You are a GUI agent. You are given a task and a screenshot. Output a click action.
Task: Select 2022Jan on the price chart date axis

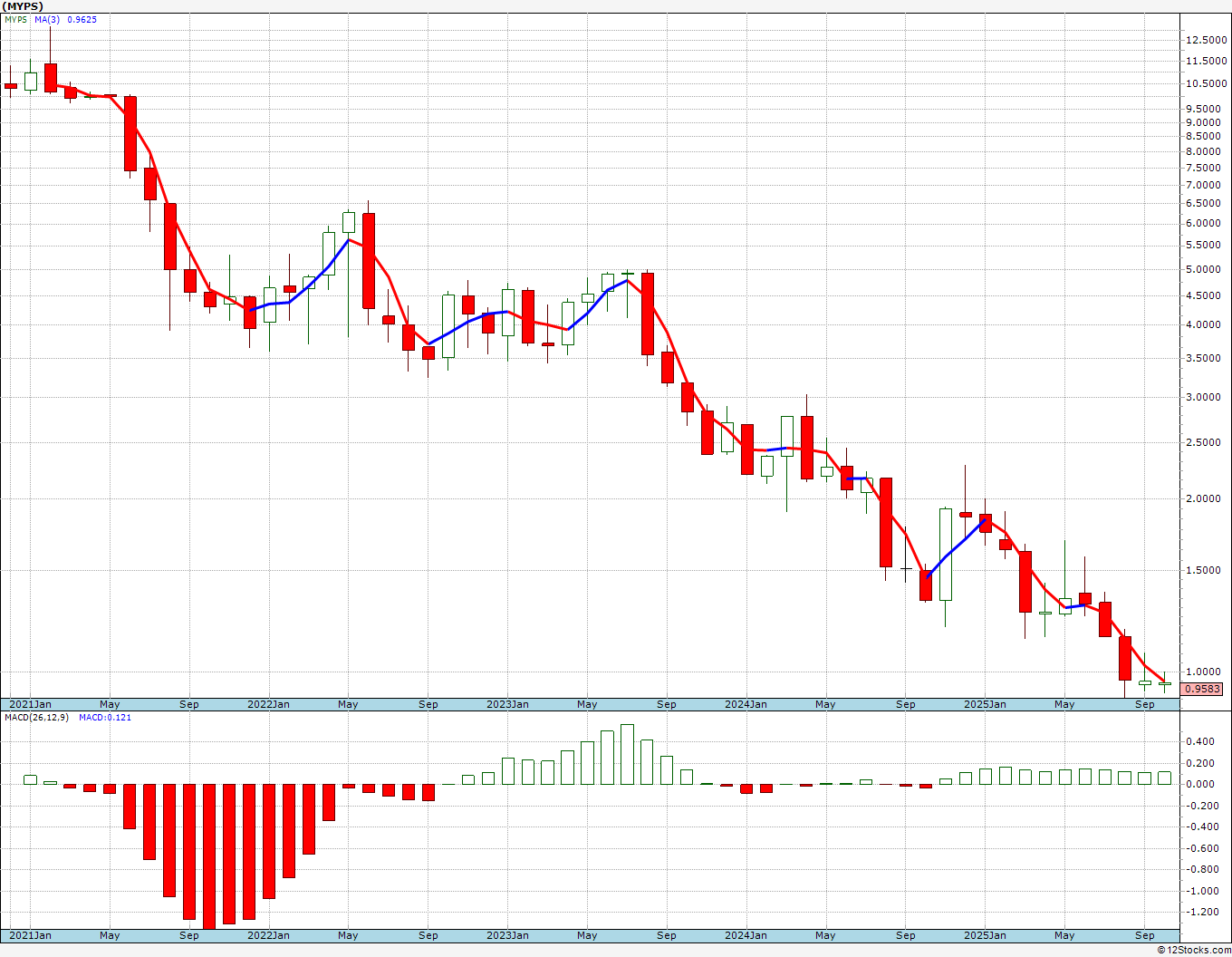point(268,704)
